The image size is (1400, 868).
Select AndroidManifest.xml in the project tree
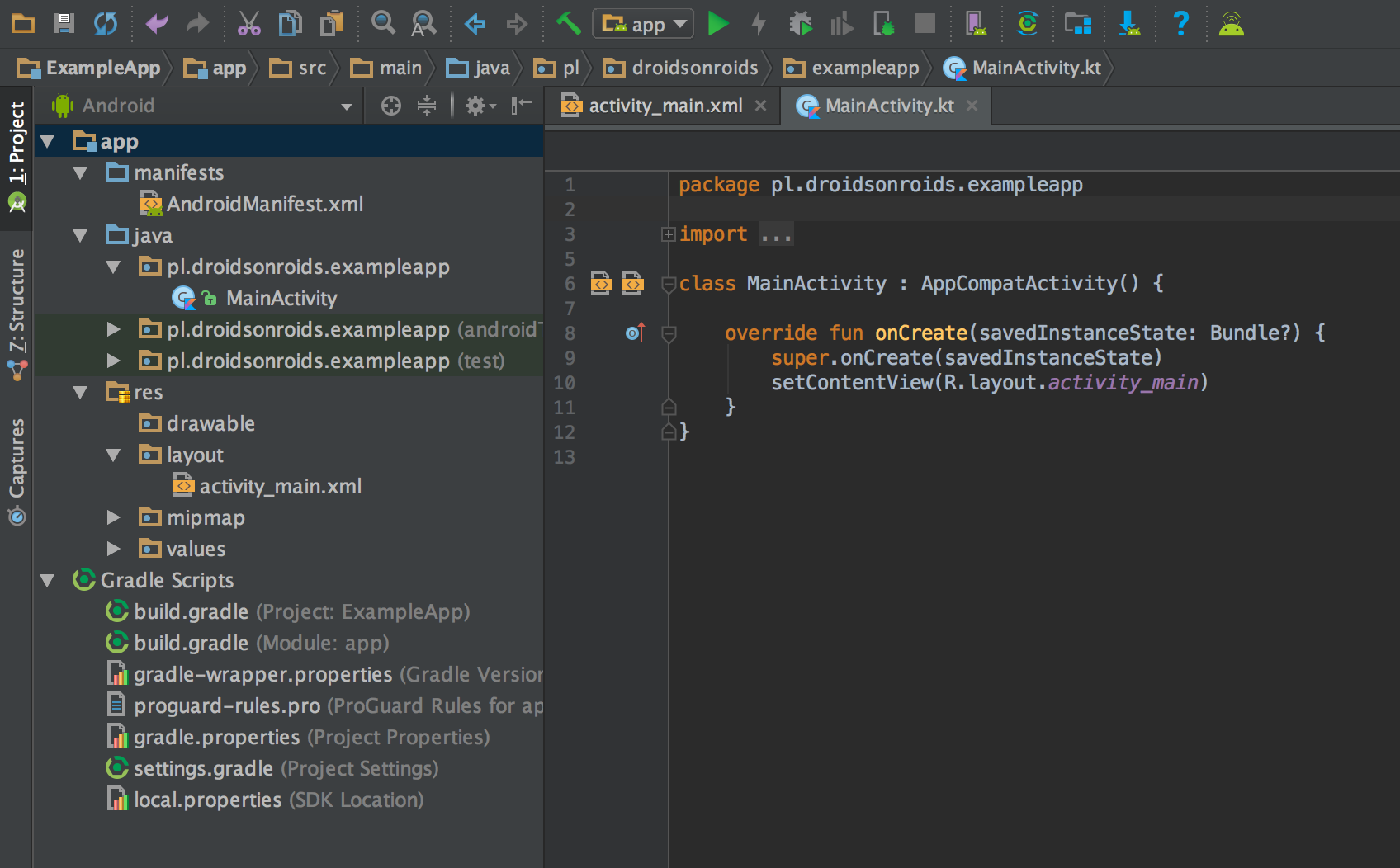tap(264, 204)
